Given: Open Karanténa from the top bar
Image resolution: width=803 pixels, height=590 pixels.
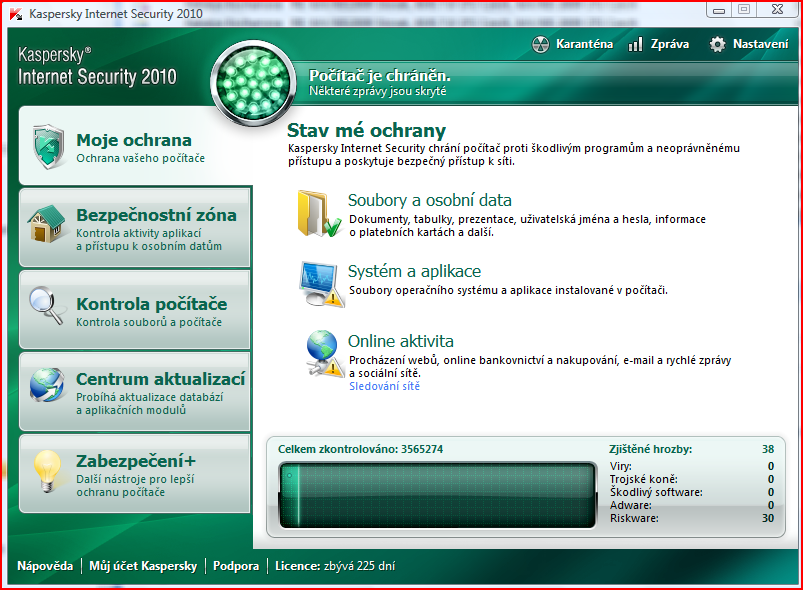Looking at the screenshot, I should (572, 45).
